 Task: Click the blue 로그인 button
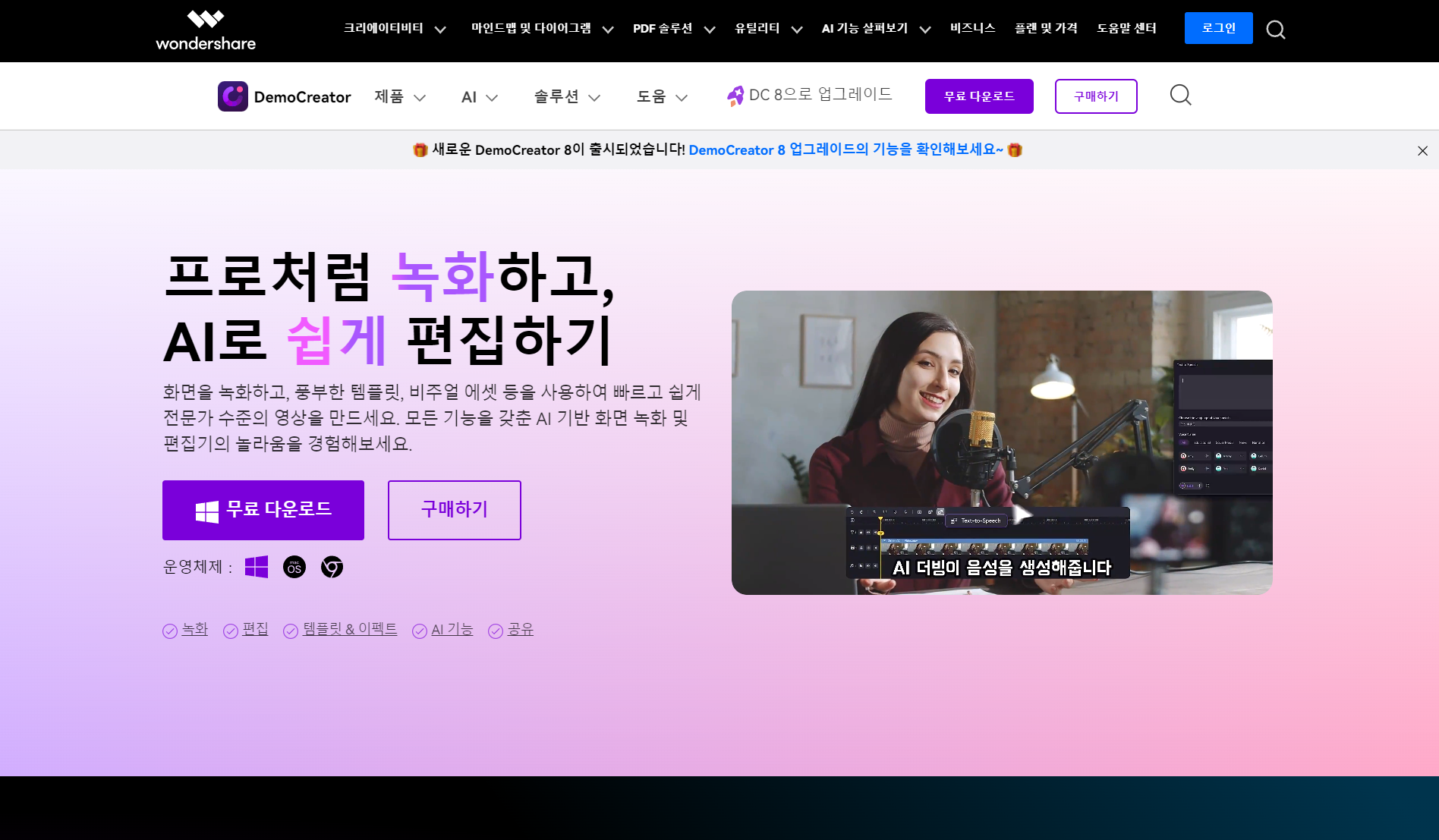[x=1219, y=28]
